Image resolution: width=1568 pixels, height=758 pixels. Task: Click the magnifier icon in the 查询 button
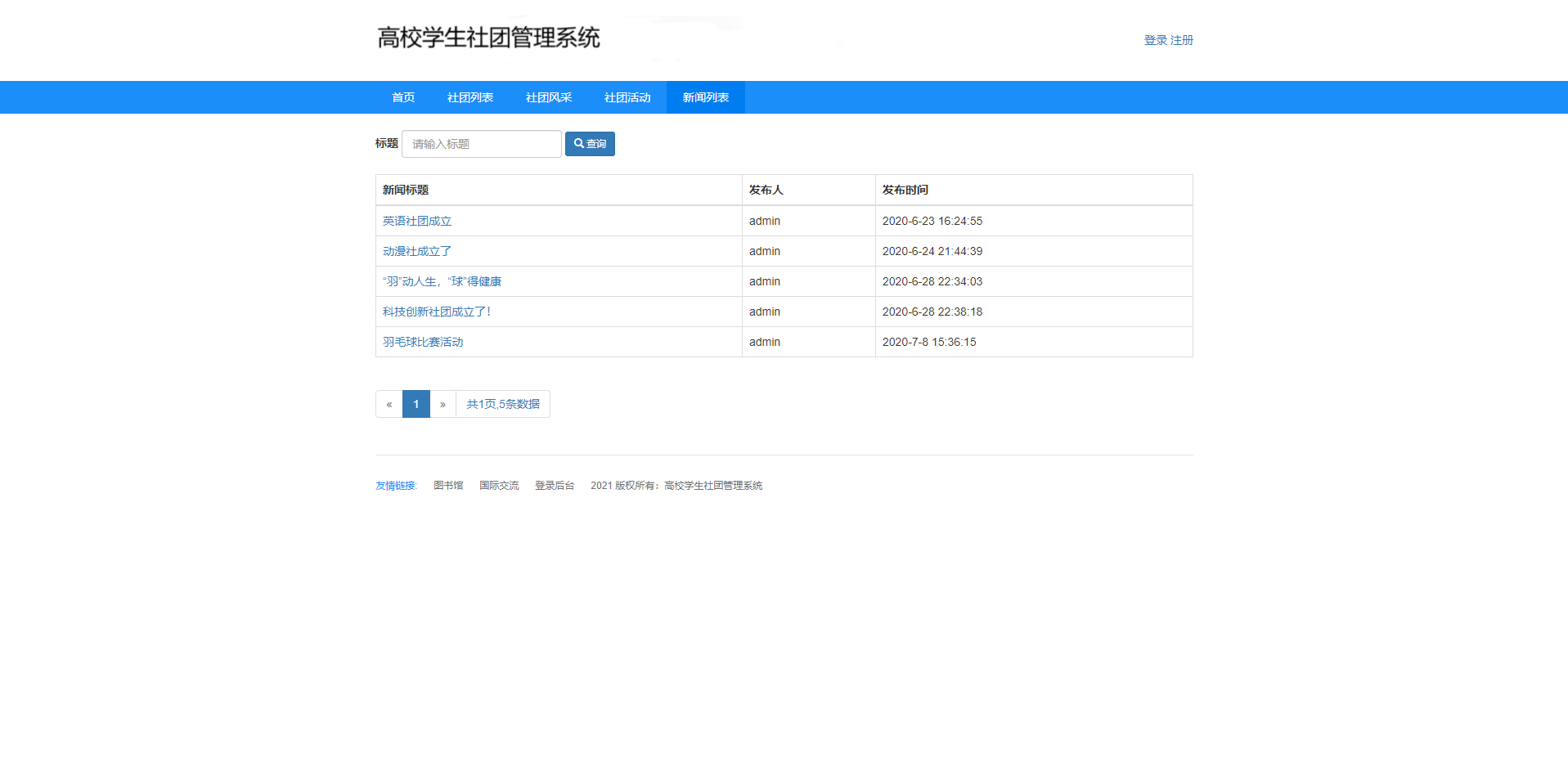tap(579, 143)
